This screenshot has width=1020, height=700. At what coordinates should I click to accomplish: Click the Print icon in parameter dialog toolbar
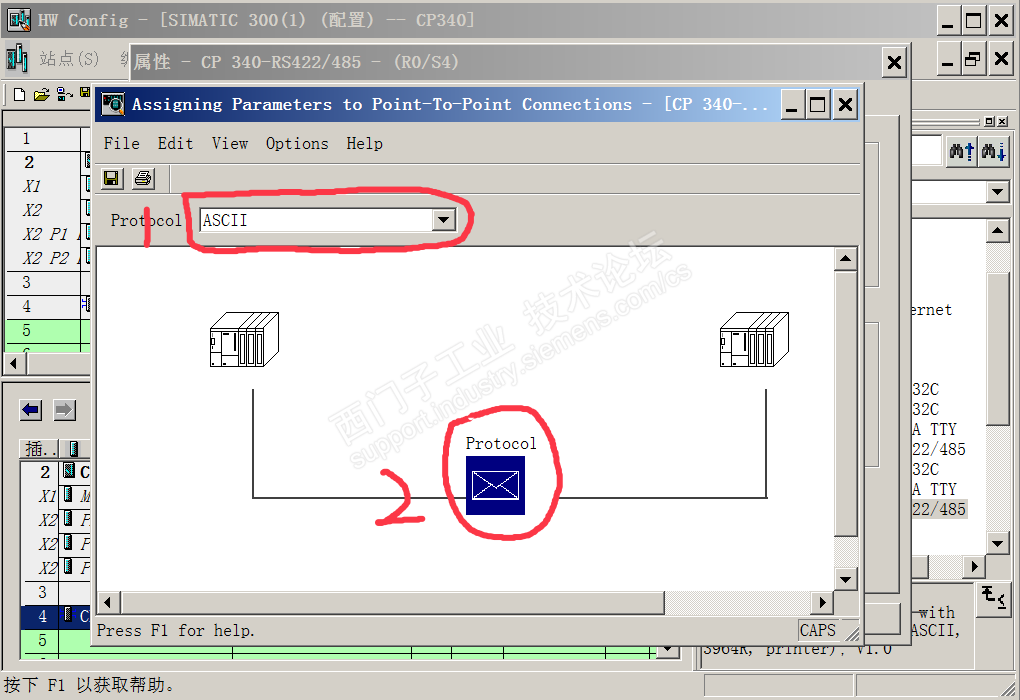tap(143, 178)
